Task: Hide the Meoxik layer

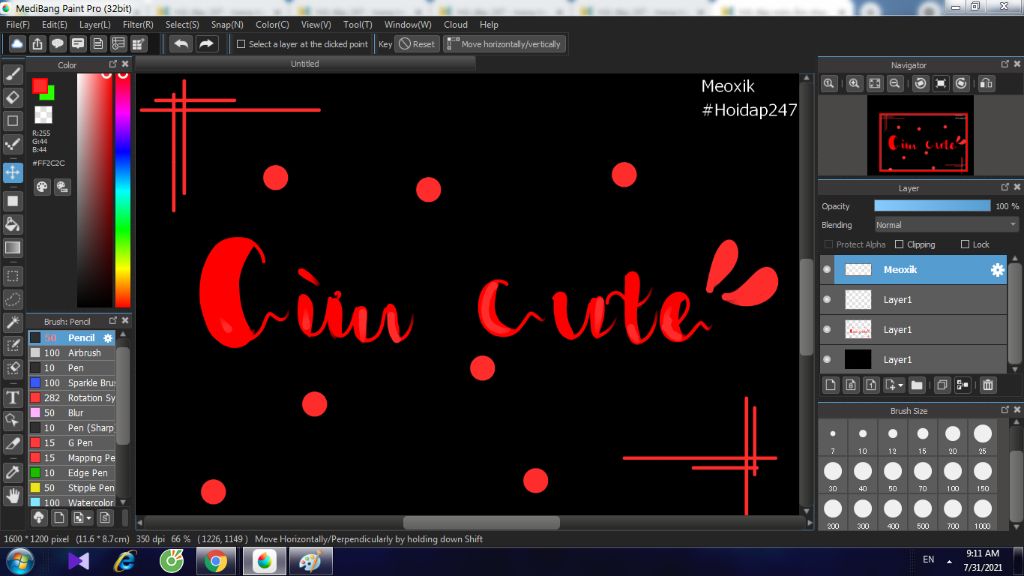Action: [x=827, y=270]
